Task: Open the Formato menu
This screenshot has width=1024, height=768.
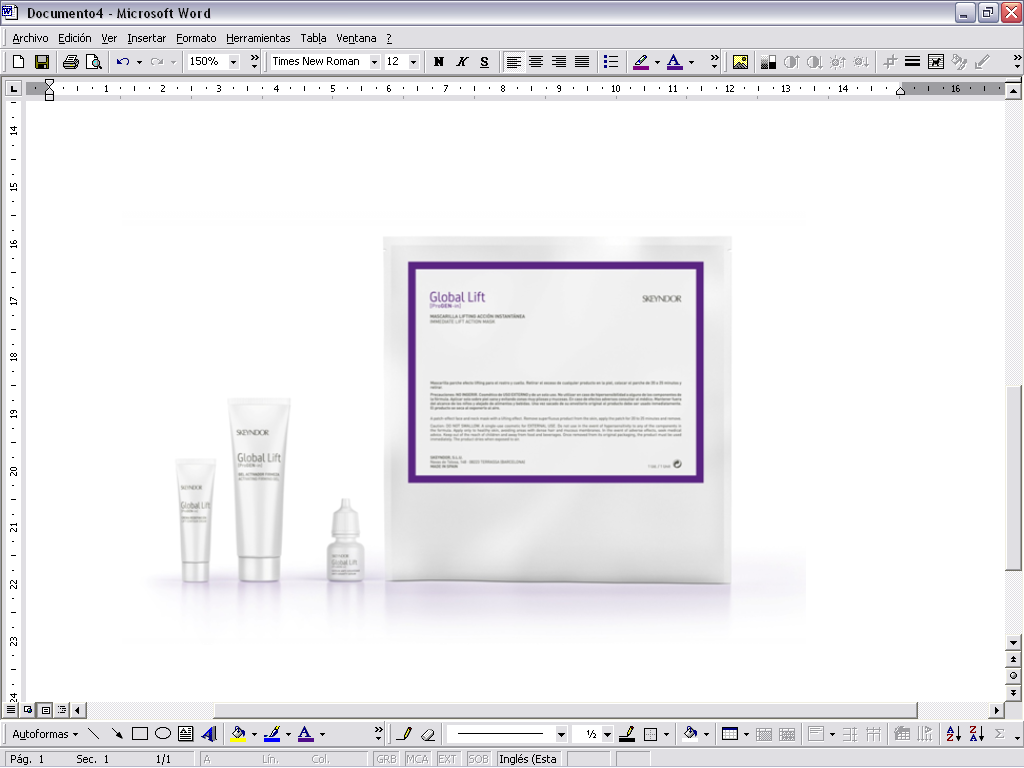Action: pyautogui.click(x=197, y=38)
